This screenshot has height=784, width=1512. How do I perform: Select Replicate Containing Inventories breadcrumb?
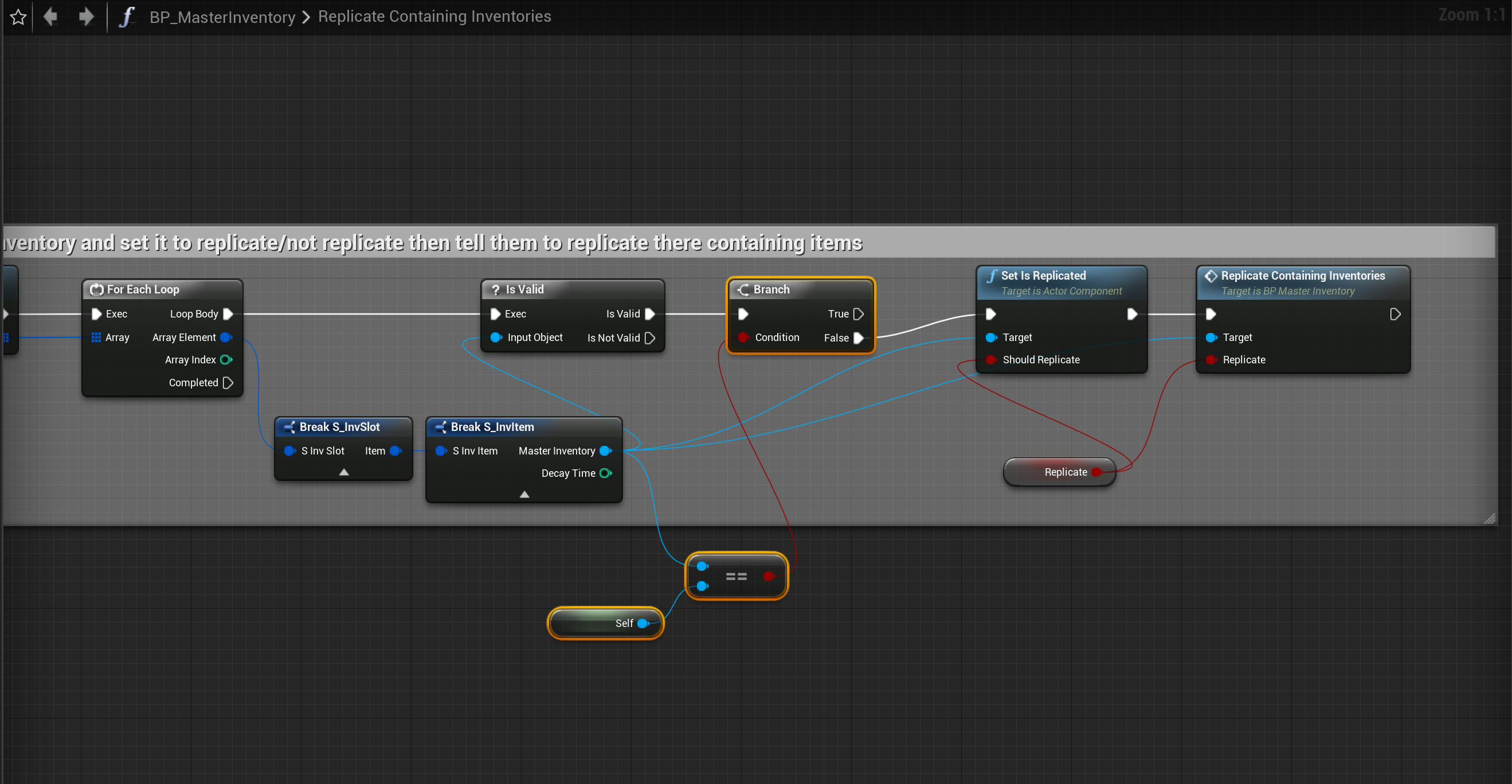[434, 17]
